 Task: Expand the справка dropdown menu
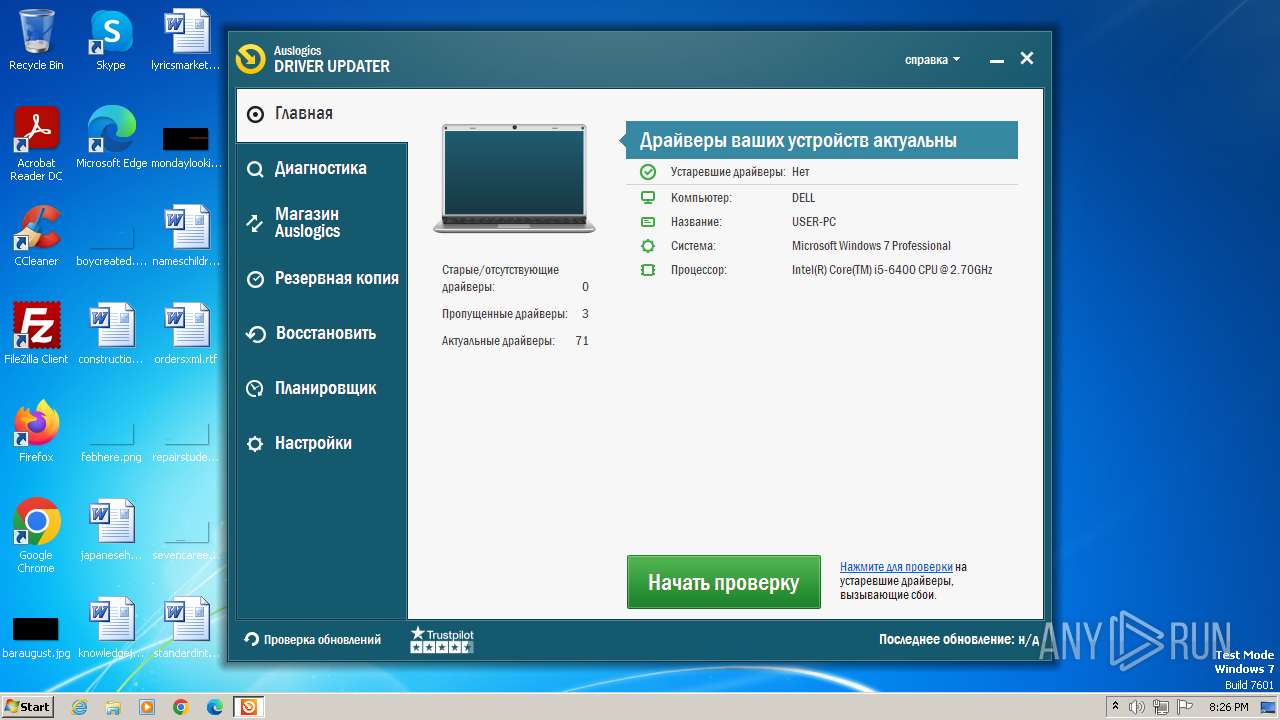tap(932, 60)
